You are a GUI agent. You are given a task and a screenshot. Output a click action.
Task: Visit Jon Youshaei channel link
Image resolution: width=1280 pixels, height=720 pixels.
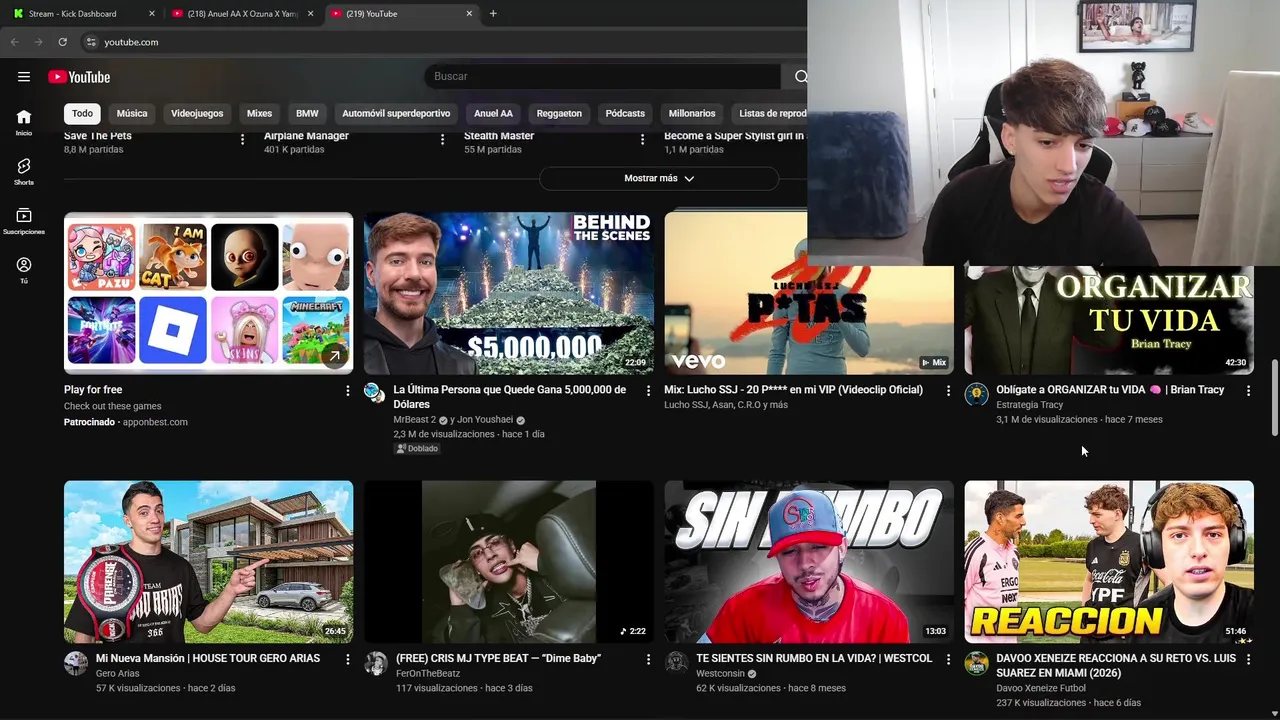click(x=485, y=420)
